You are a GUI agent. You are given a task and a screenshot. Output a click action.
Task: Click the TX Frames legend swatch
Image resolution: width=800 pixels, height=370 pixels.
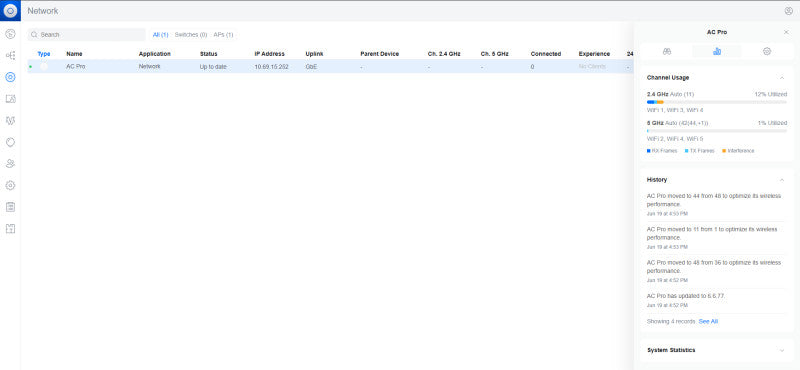(686, 151)
